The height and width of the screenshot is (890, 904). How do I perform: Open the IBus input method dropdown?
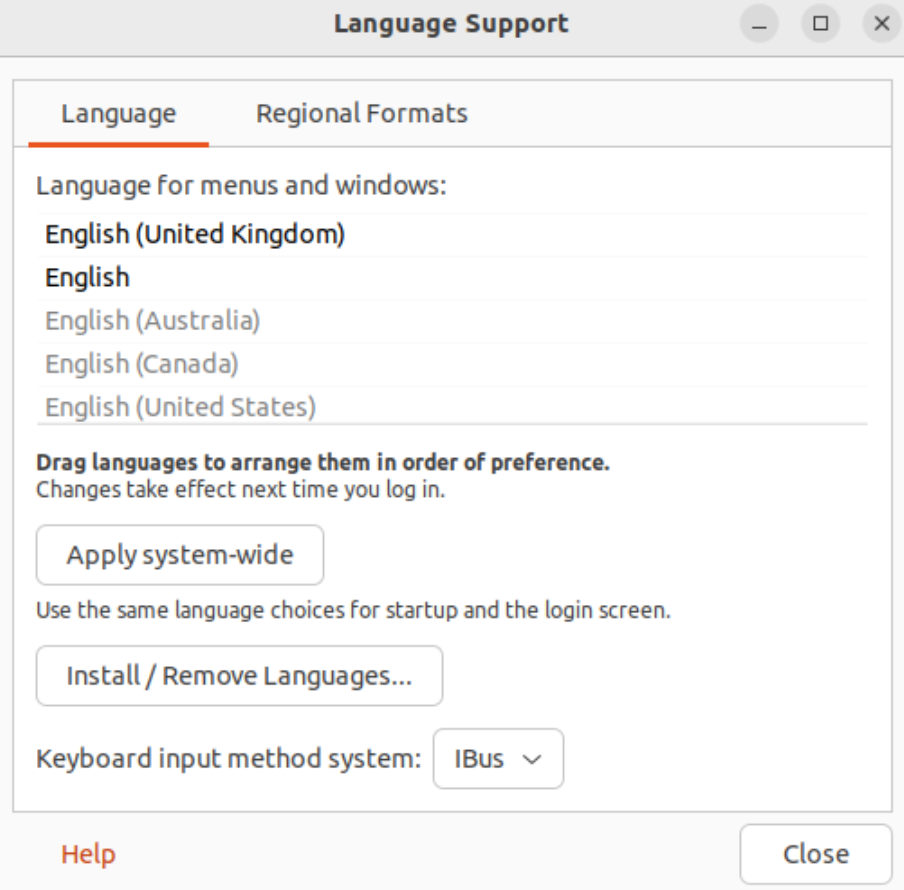pos(498,759)
